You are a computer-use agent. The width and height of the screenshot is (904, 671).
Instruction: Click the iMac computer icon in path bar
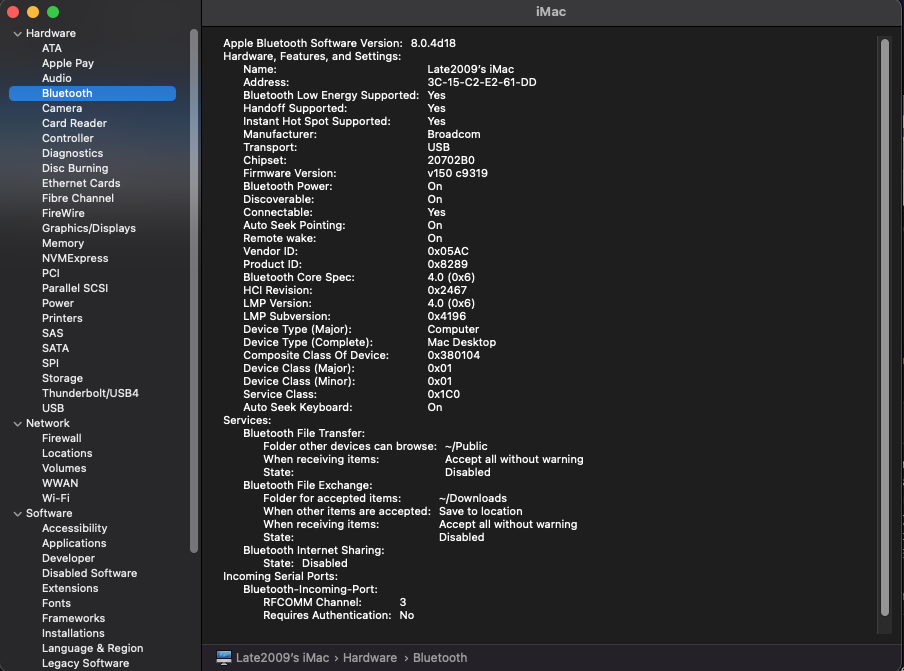pos(224,658)
